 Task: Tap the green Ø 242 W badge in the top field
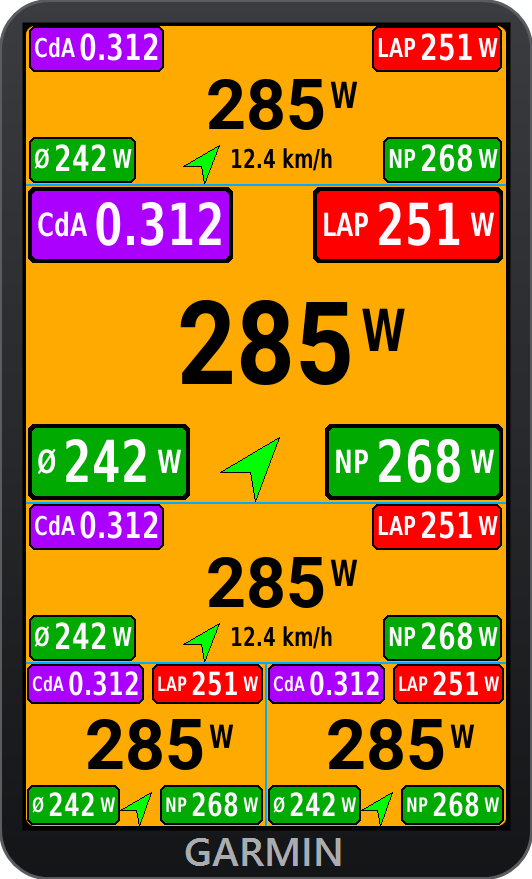pyautogui.click(x=82, y=160)
